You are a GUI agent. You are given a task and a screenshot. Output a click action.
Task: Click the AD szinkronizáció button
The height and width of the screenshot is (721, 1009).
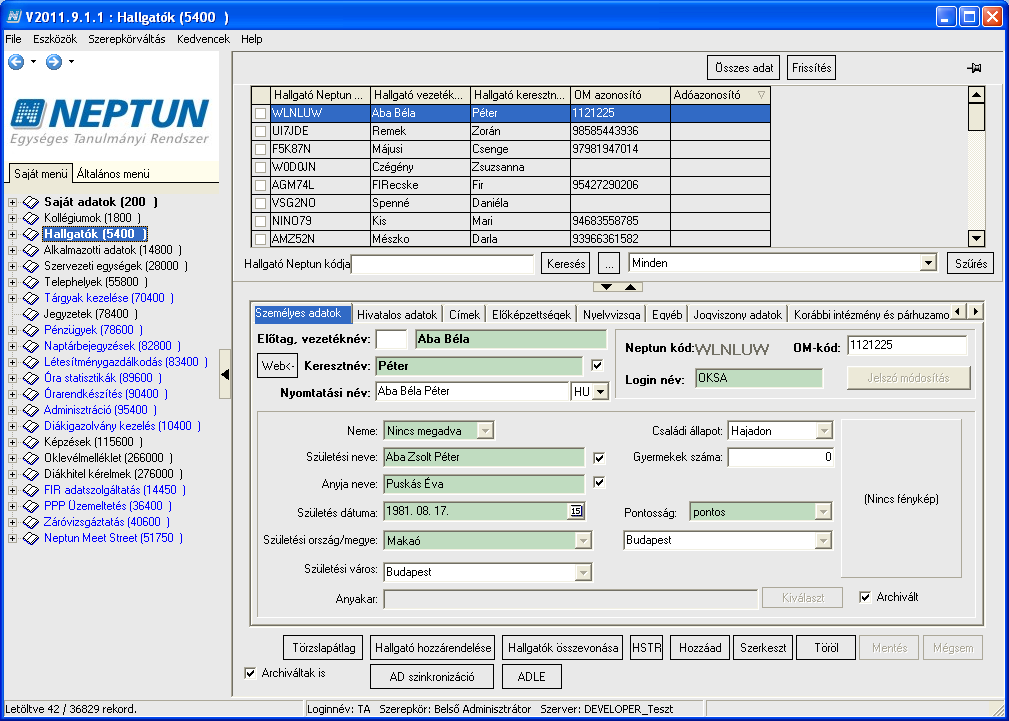432,677
